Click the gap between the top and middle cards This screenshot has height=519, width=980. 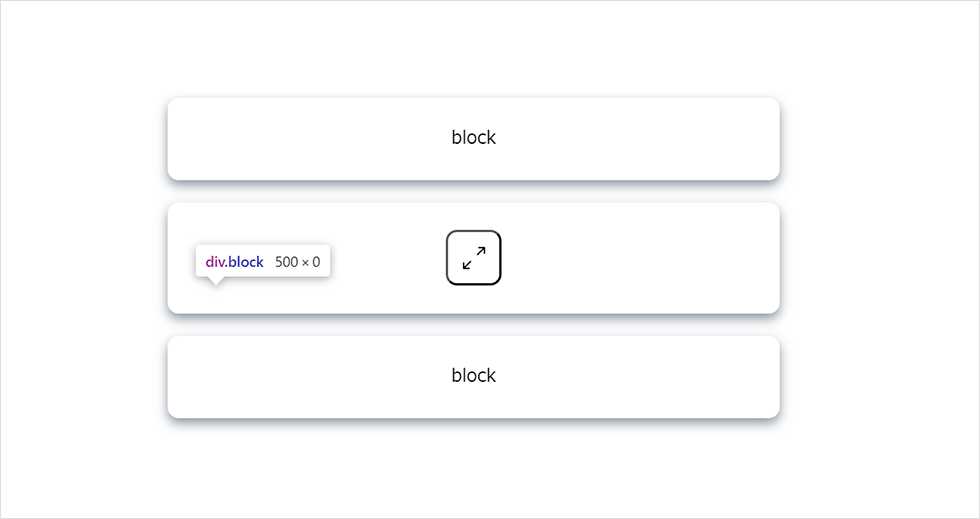coord(473,191)
